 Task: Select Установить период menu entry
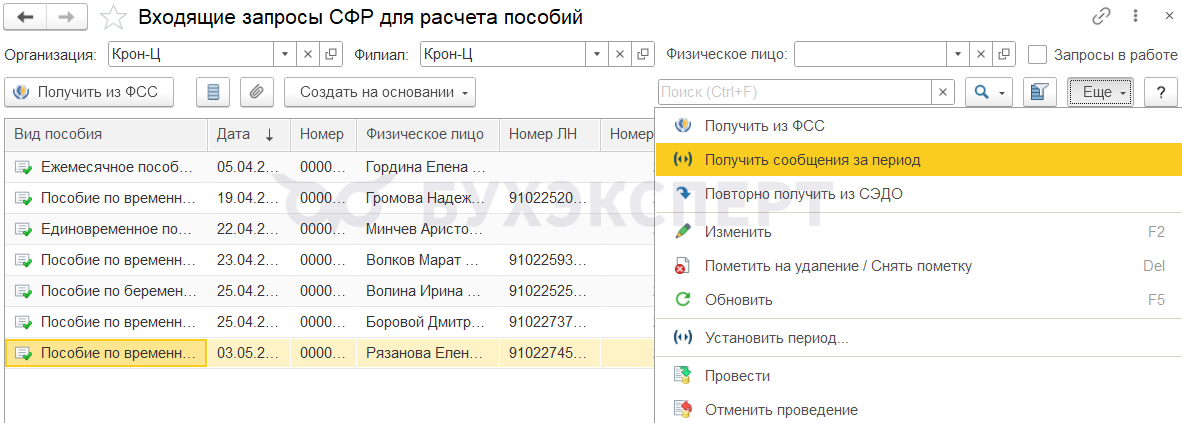pyautogui.click(x=776, y=338)
